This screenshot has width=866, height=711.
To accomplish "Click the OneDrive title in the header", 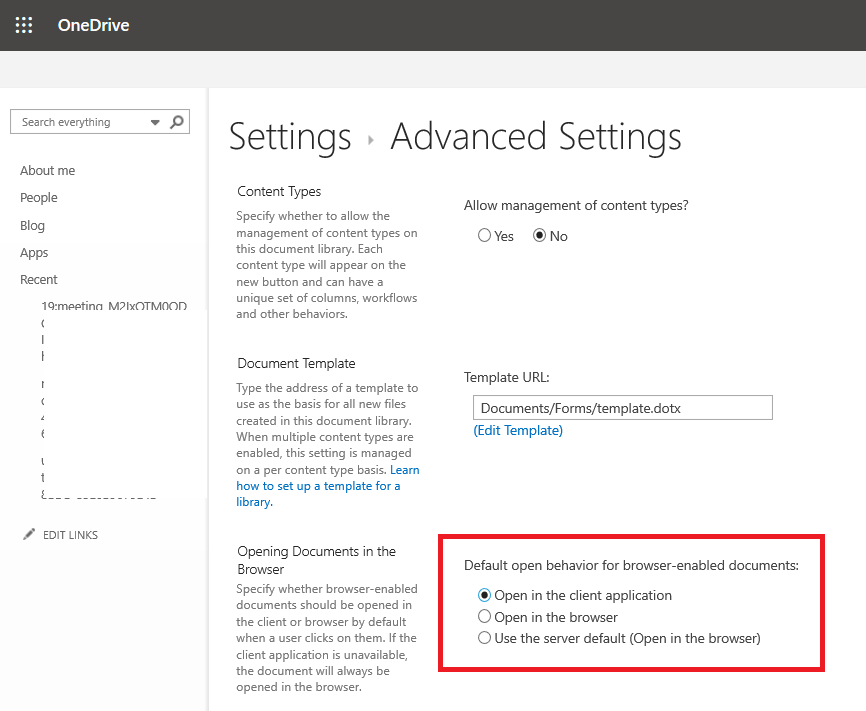I will click(x=93, y=25).
